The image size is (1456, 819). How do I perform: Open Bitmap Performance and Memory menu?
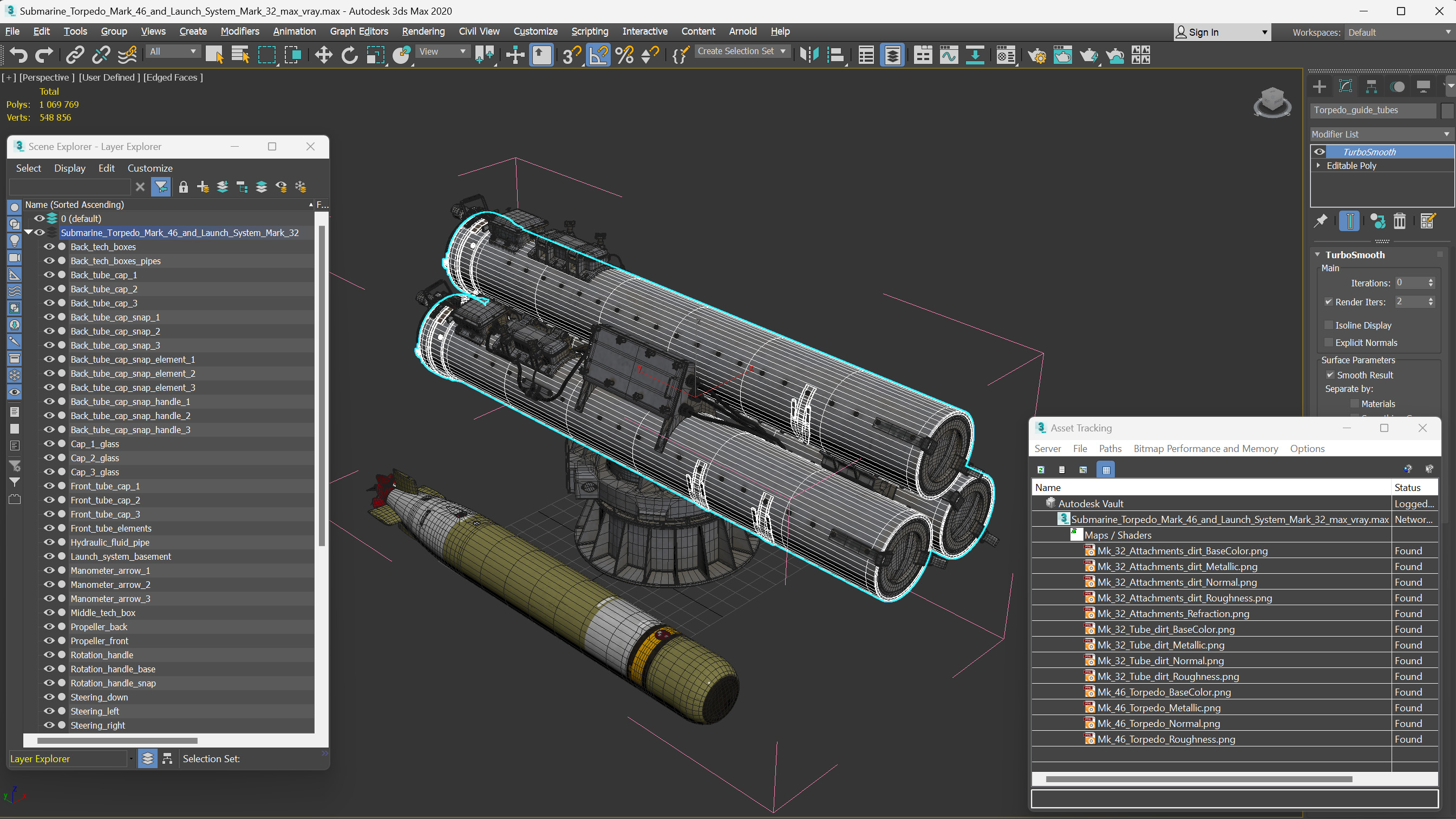tap(1205, 449)
